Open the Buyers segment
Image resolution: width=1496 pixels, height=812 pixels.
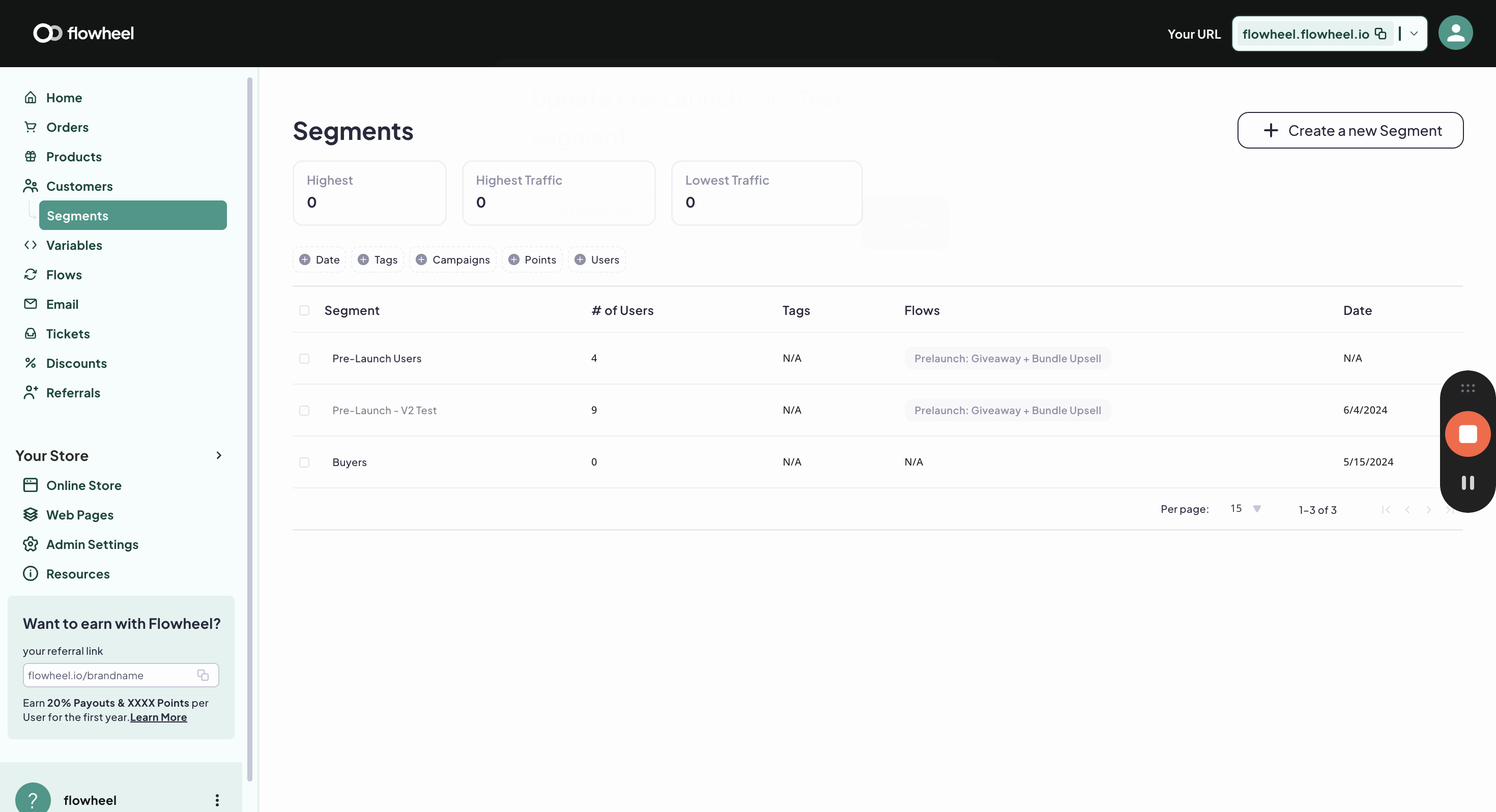click(x=350, y=463)
